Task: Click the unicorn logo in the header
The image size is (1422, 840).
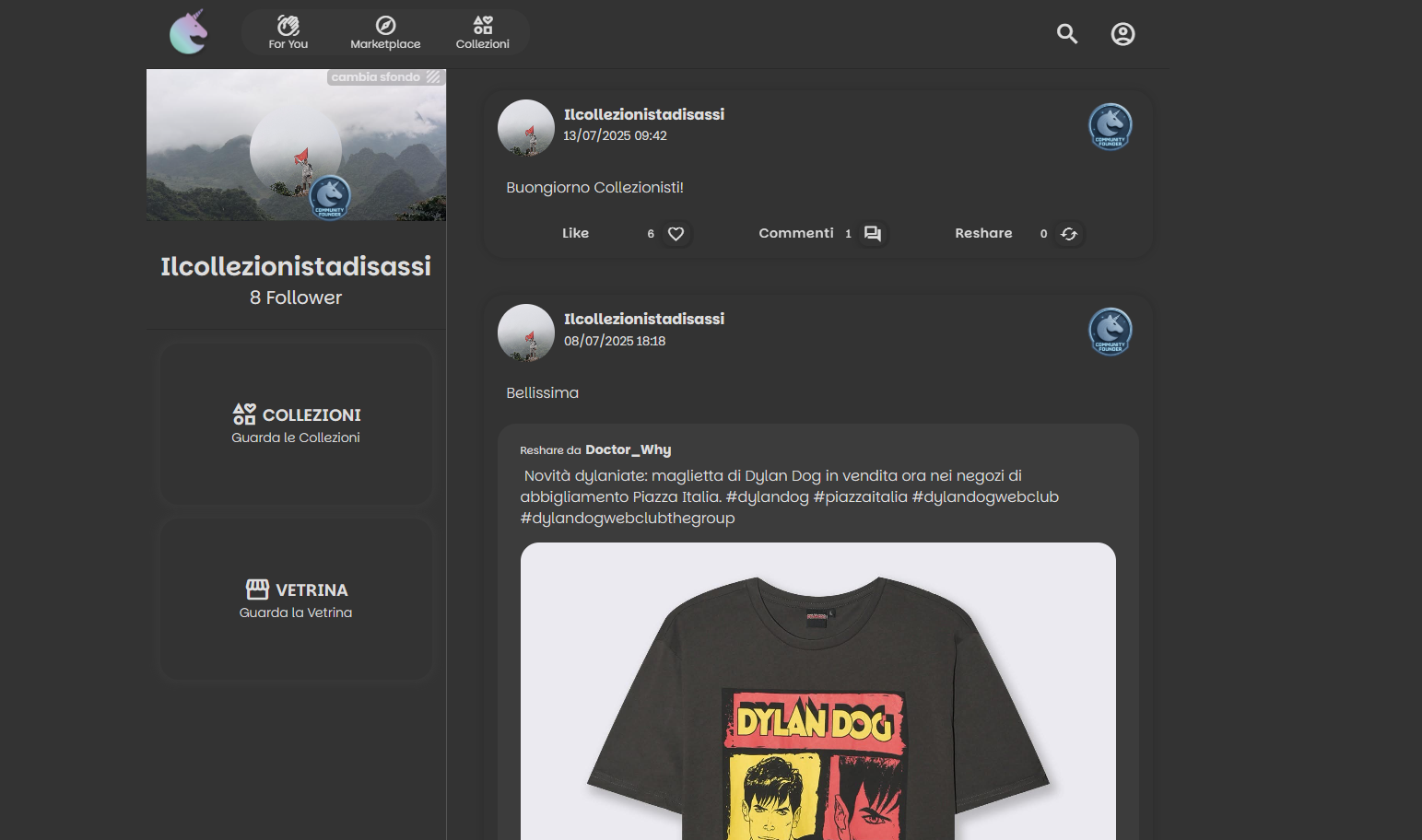Action: click(x=189, y=32)
